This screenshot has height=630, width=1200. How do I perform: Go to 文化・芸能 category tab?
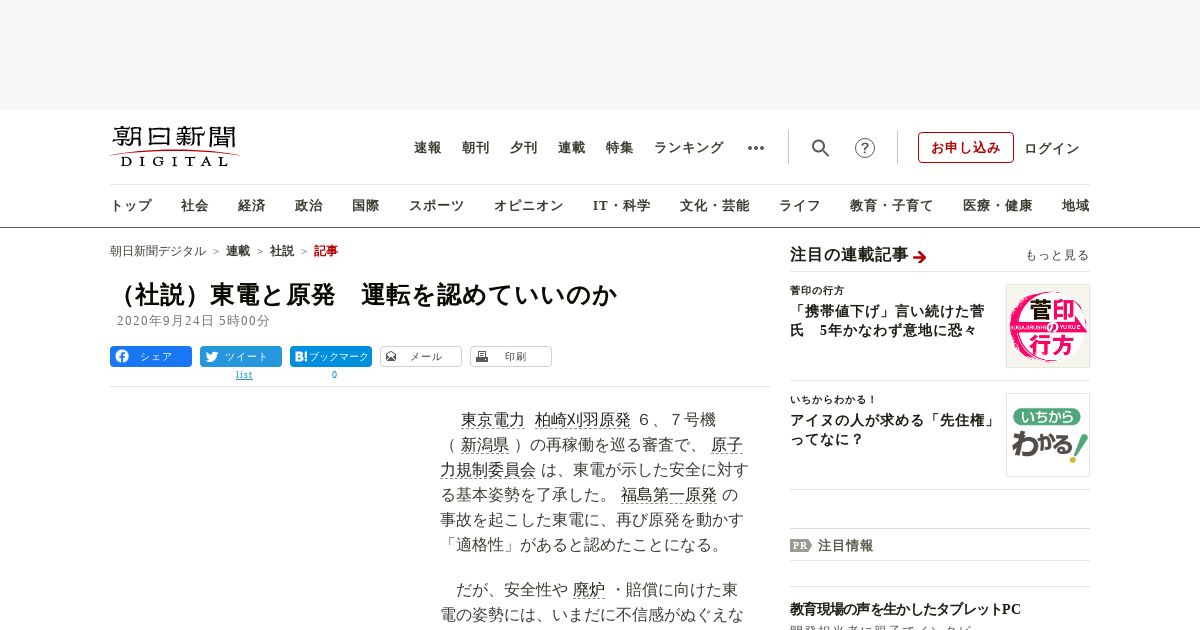[x=715, y=206]
